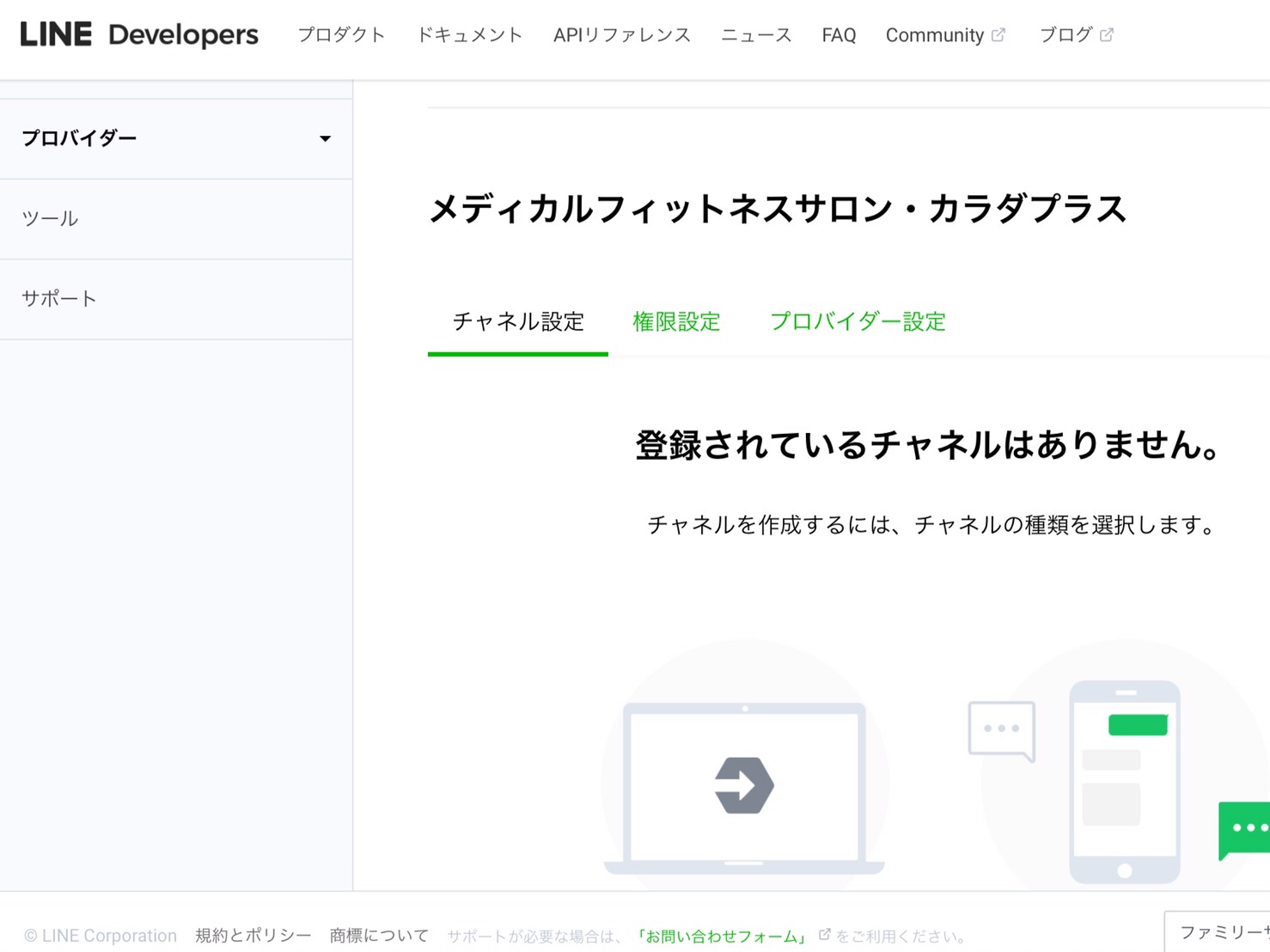
Task: Open サポート in the sidebar
Action: (176, 299)
